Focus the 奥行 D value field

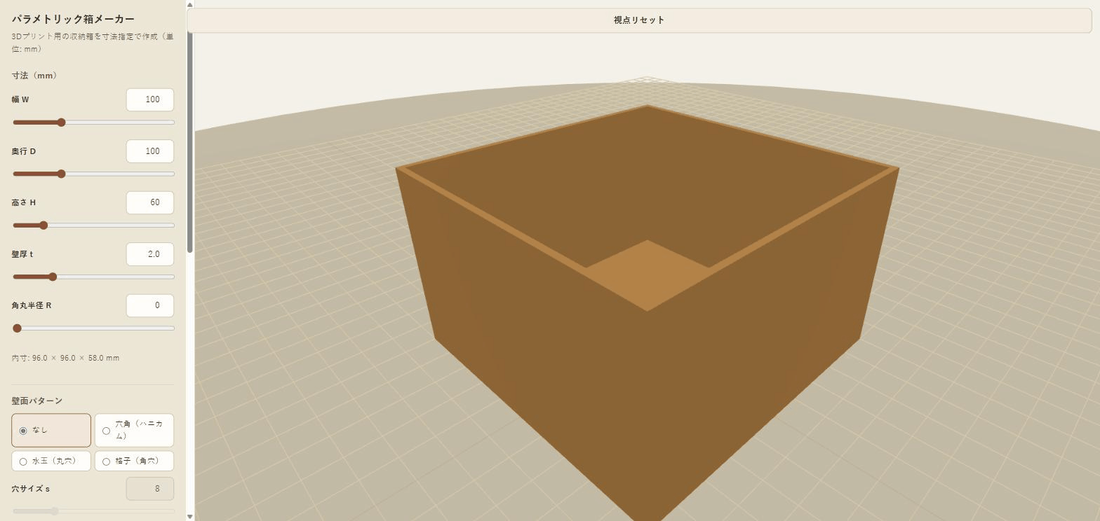[150, 151]
